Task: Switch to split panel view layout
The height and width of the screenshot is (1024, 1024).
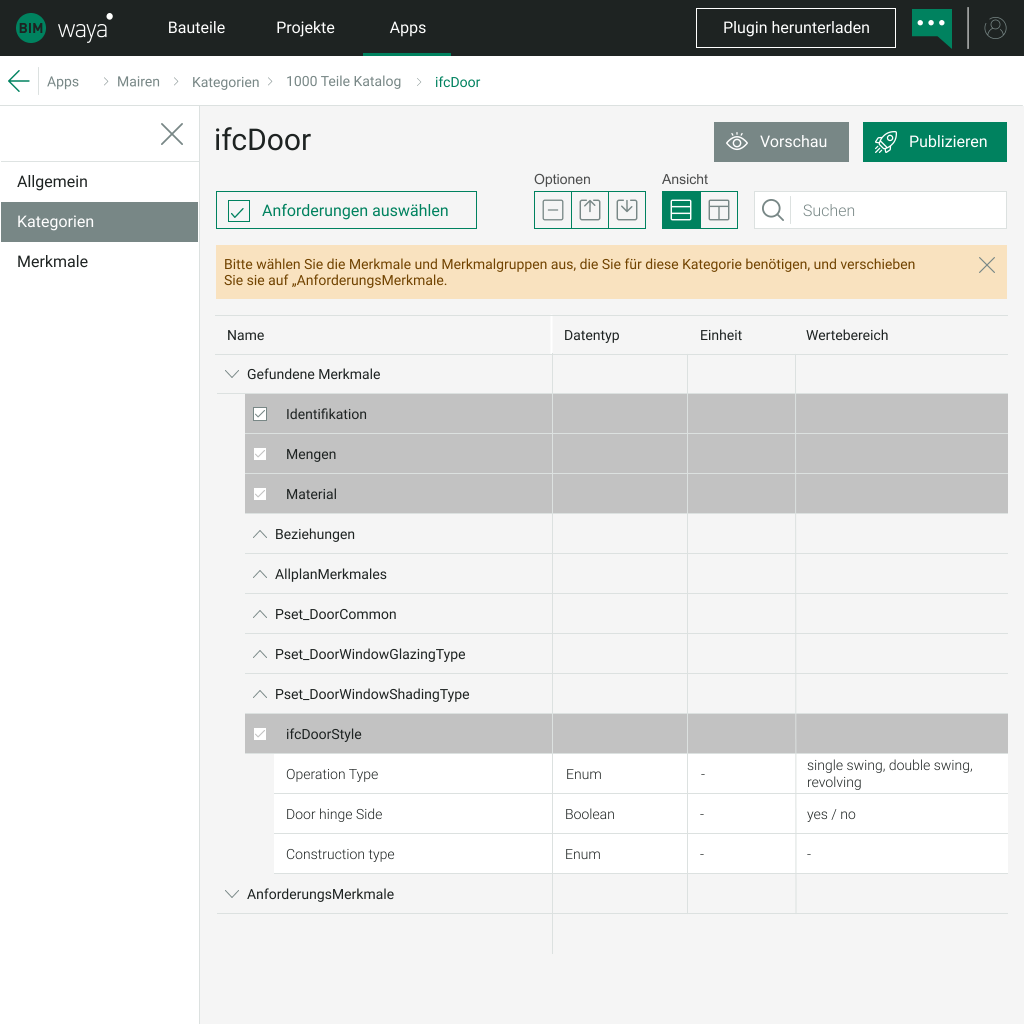Action: pos(719,210)
